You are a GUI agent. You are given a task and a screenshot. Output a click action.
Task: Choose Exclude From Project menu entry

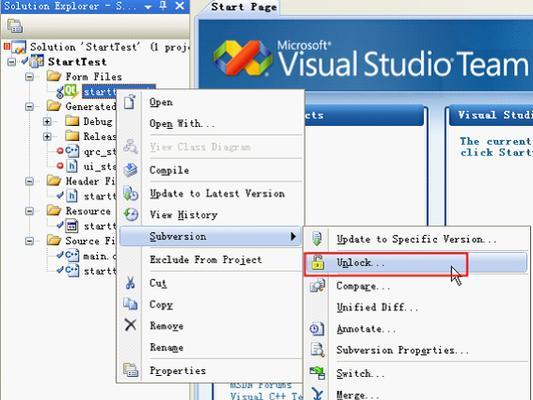point(206,260)
